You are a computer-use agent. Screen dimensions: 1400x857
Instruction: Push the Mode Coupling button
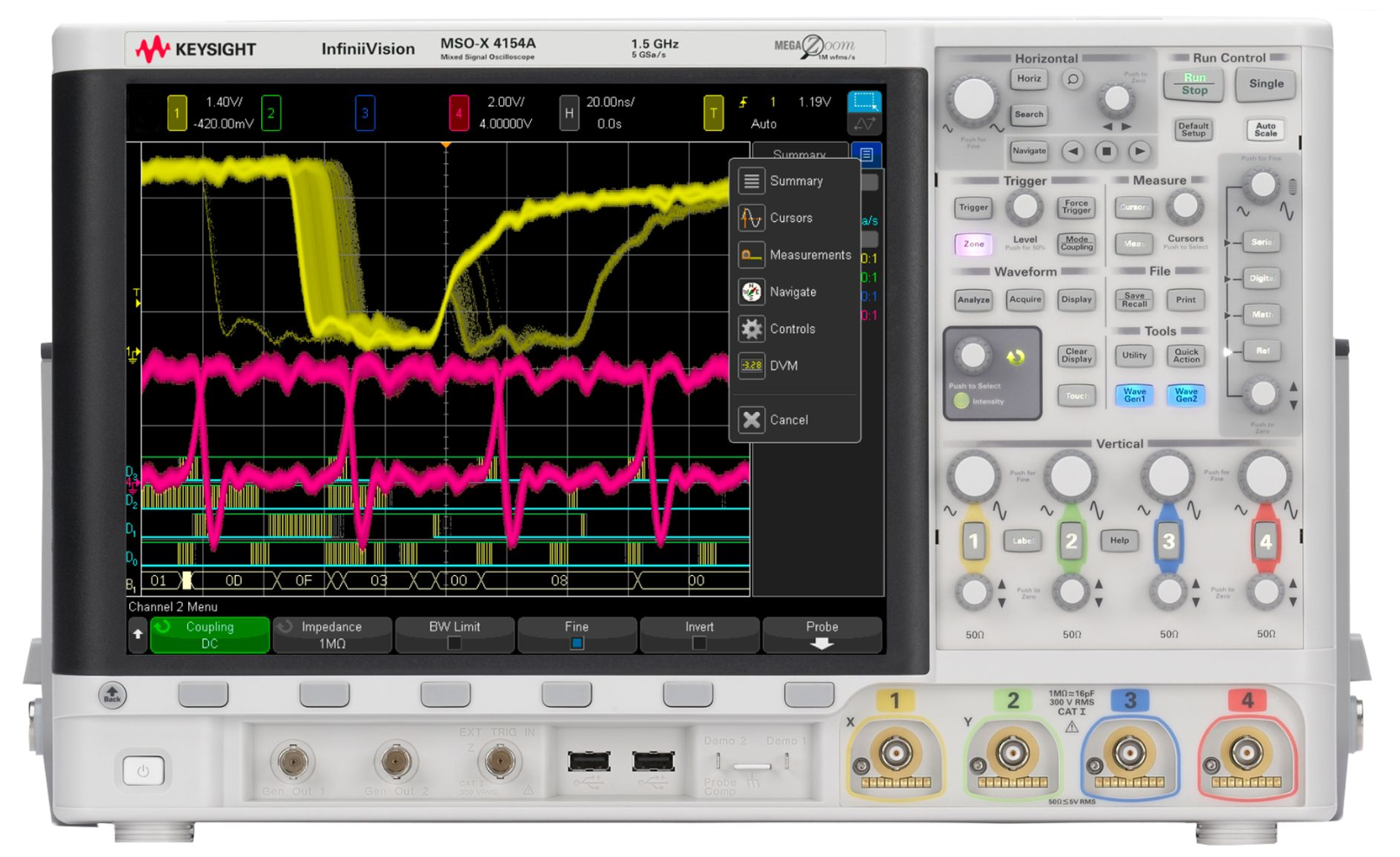1076,244
